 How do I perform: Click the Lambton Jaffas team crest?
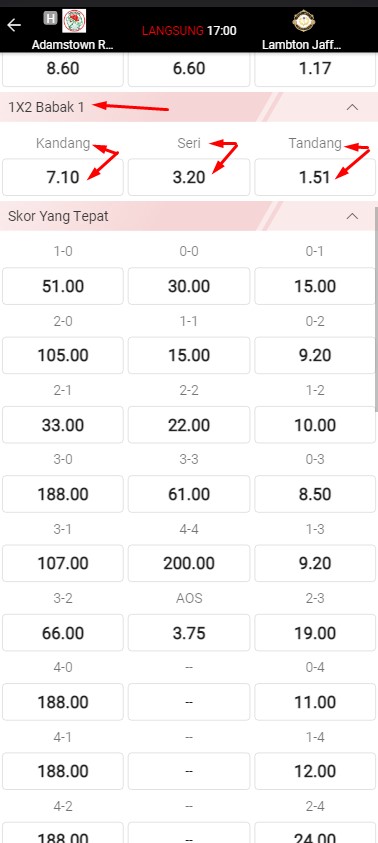pyautogui.click(x=304, y=22)
